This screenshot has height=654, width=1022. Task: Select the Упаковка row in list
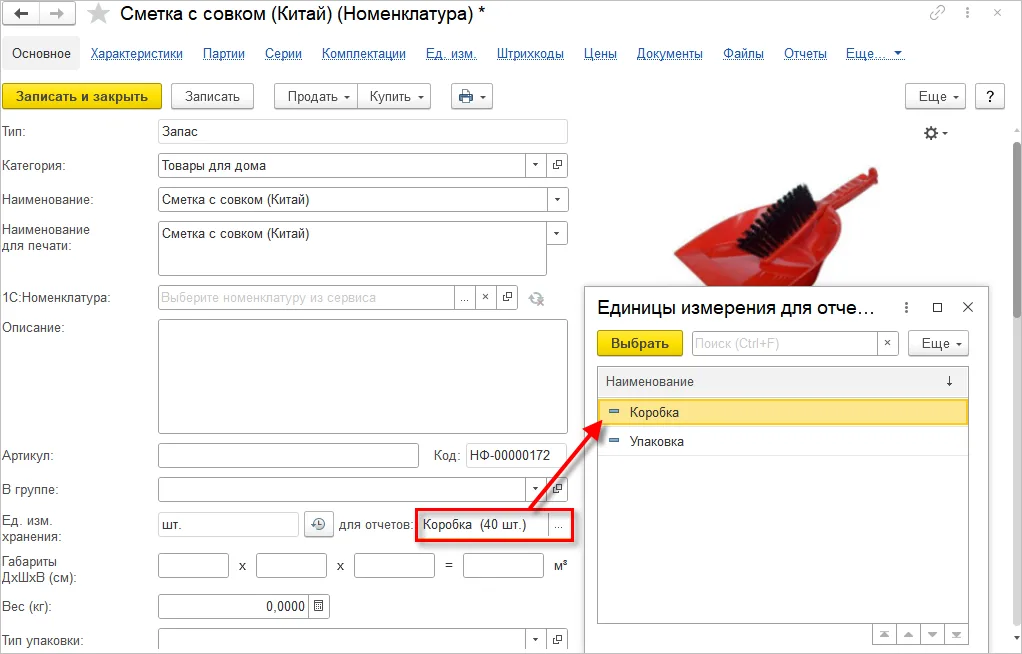pyautogui.click(x=783, y=441)
